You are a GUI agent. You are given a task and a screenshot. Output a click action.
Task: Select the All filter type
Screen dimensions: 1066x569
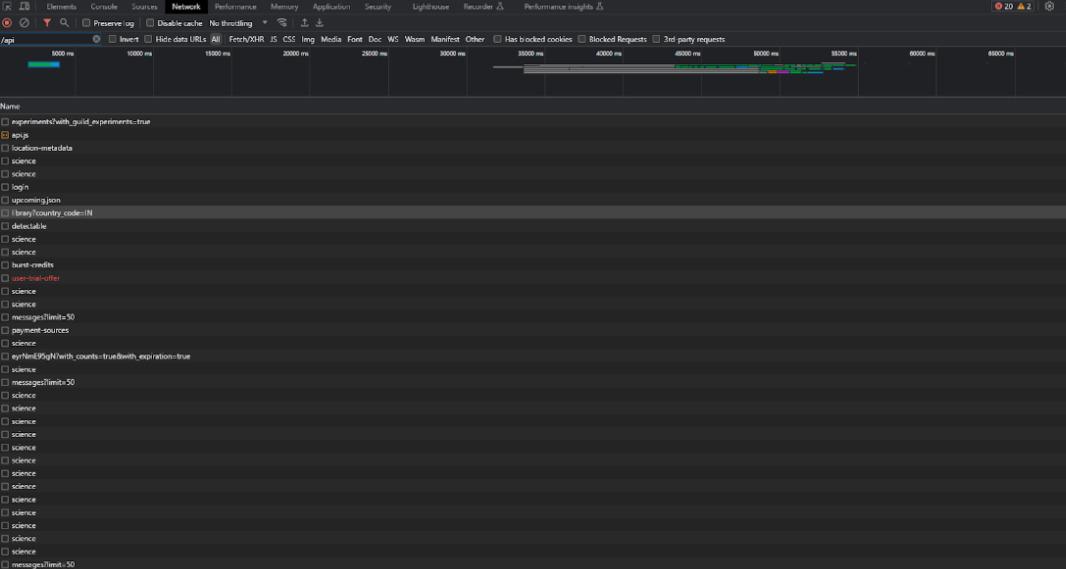(216, 39)
